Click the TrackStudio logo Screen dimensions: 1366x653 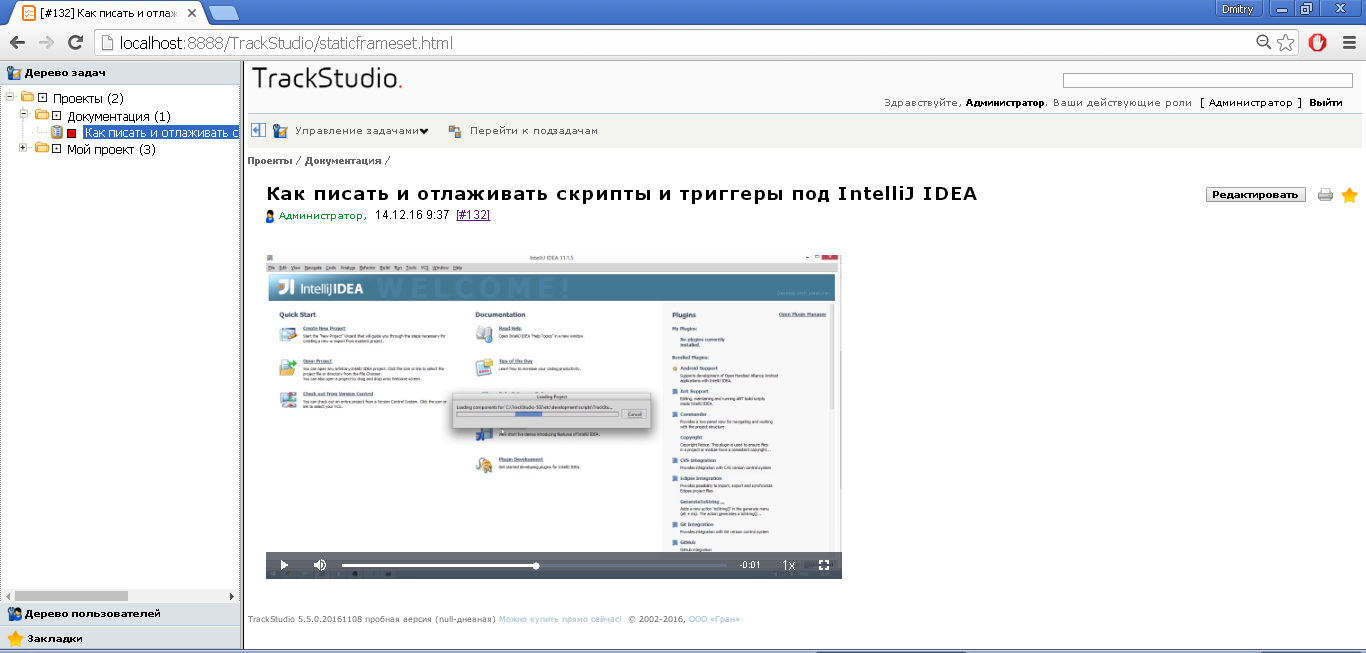327,78
